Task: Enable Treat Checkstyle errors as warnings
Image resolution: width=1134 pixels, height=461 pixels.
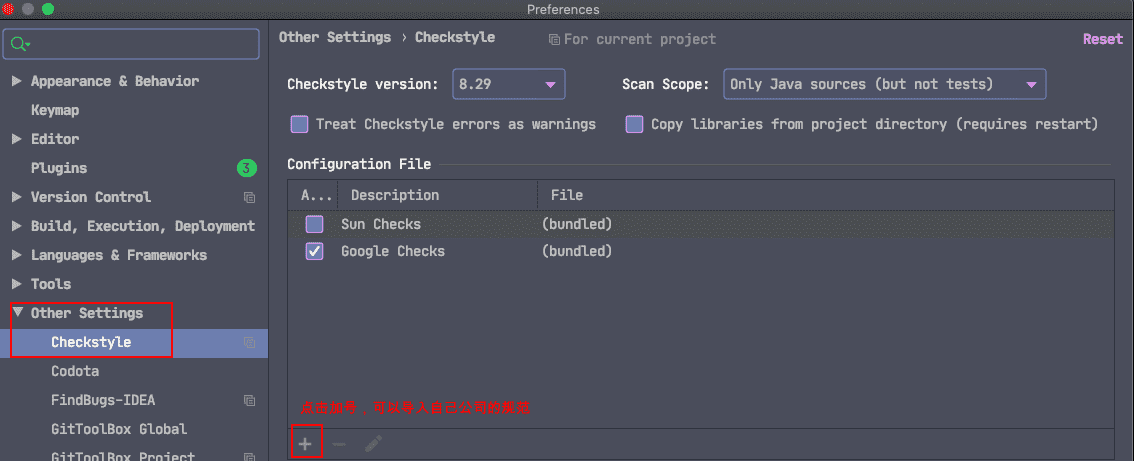Action: tap(299, 124)
